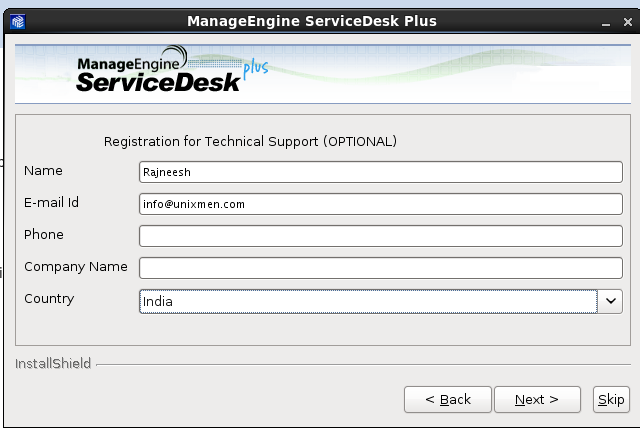Focus the Name field containing Rajneesh
The width and height of the screenshot is (640, 431).
[x=380, y=172]
